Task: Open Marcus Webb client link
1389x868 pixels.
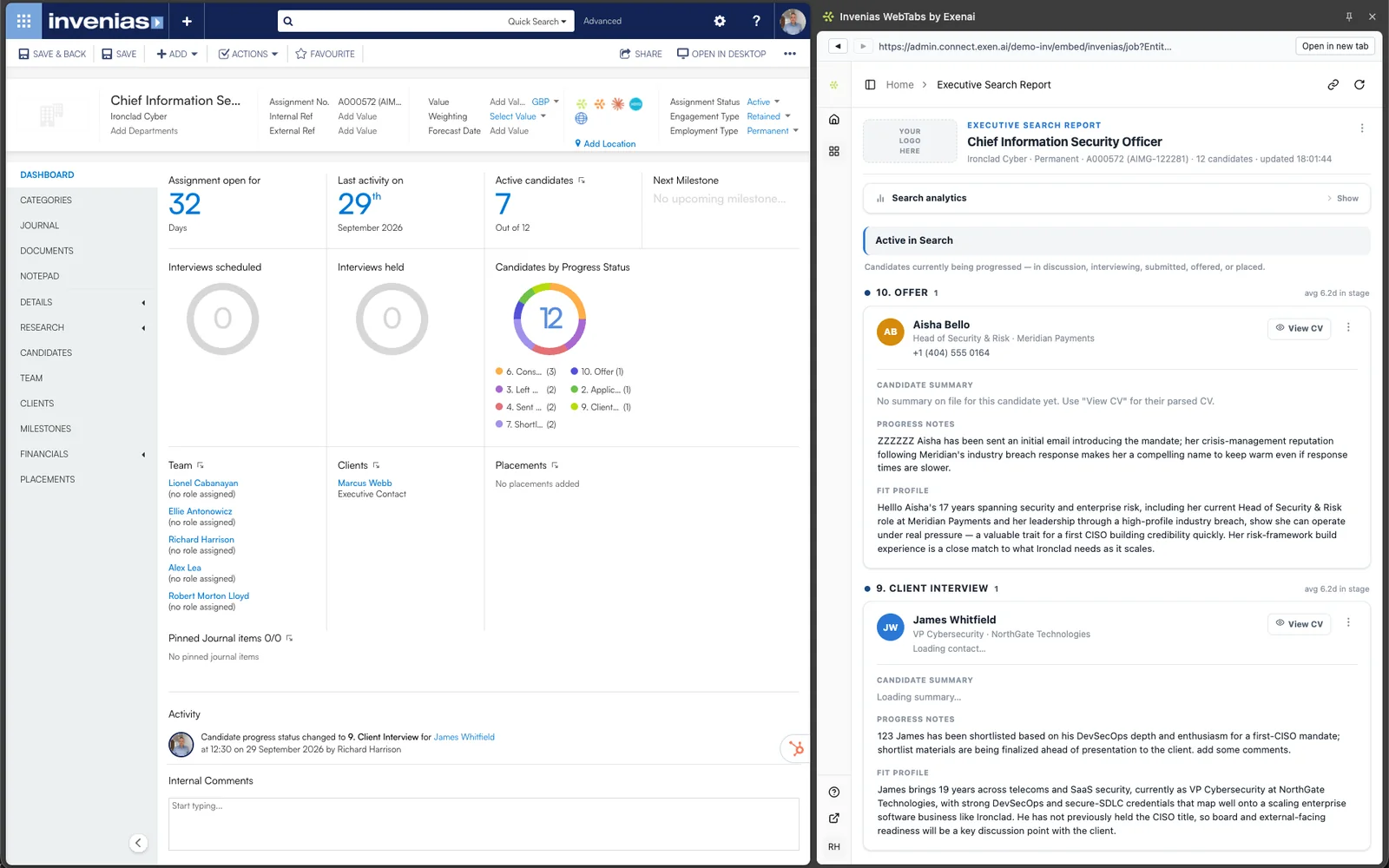Action: (365, 483)
